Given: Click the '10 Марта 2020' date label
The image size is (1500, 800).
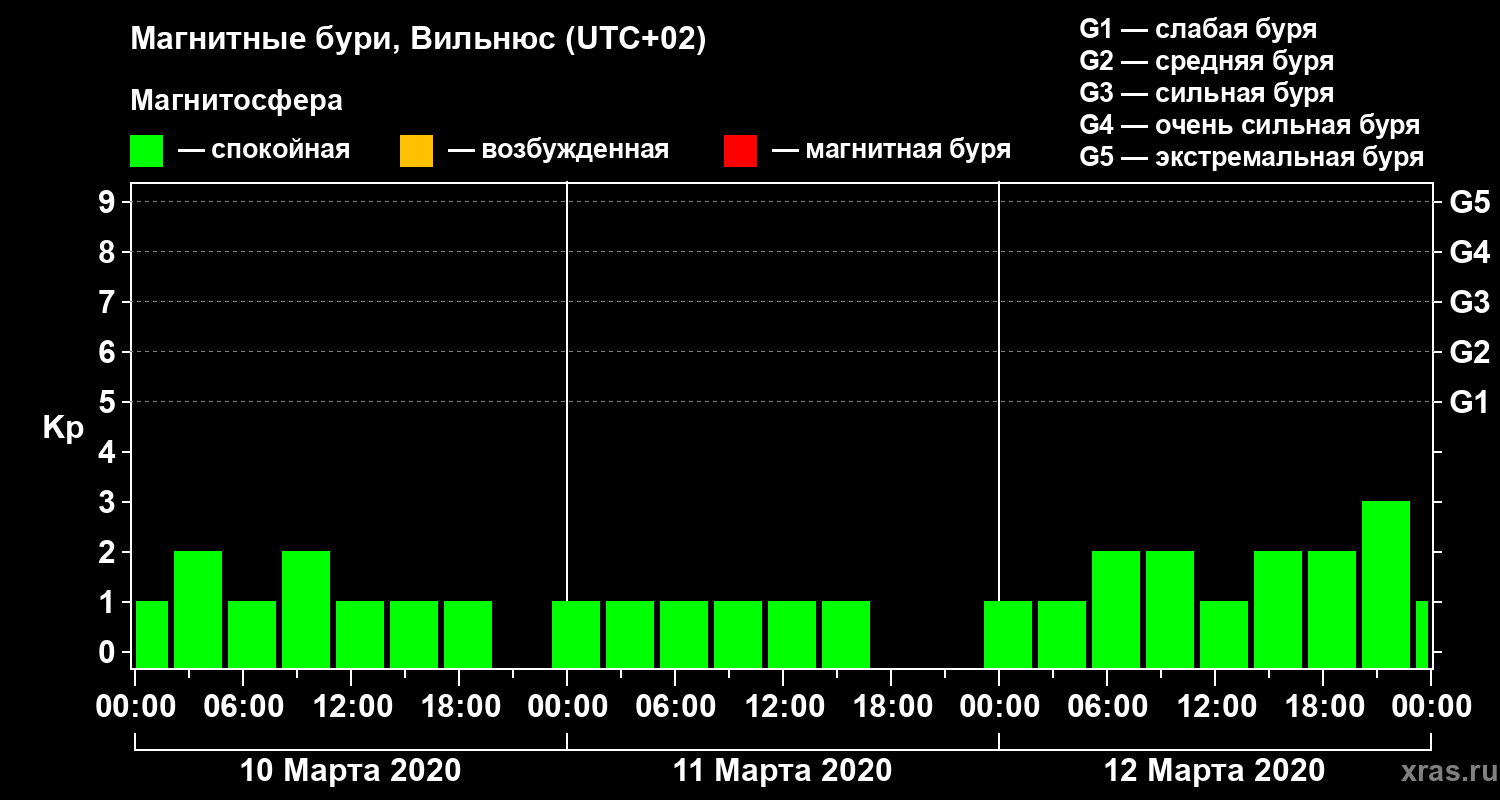Looking at the screenshot, I should [351, 771].
